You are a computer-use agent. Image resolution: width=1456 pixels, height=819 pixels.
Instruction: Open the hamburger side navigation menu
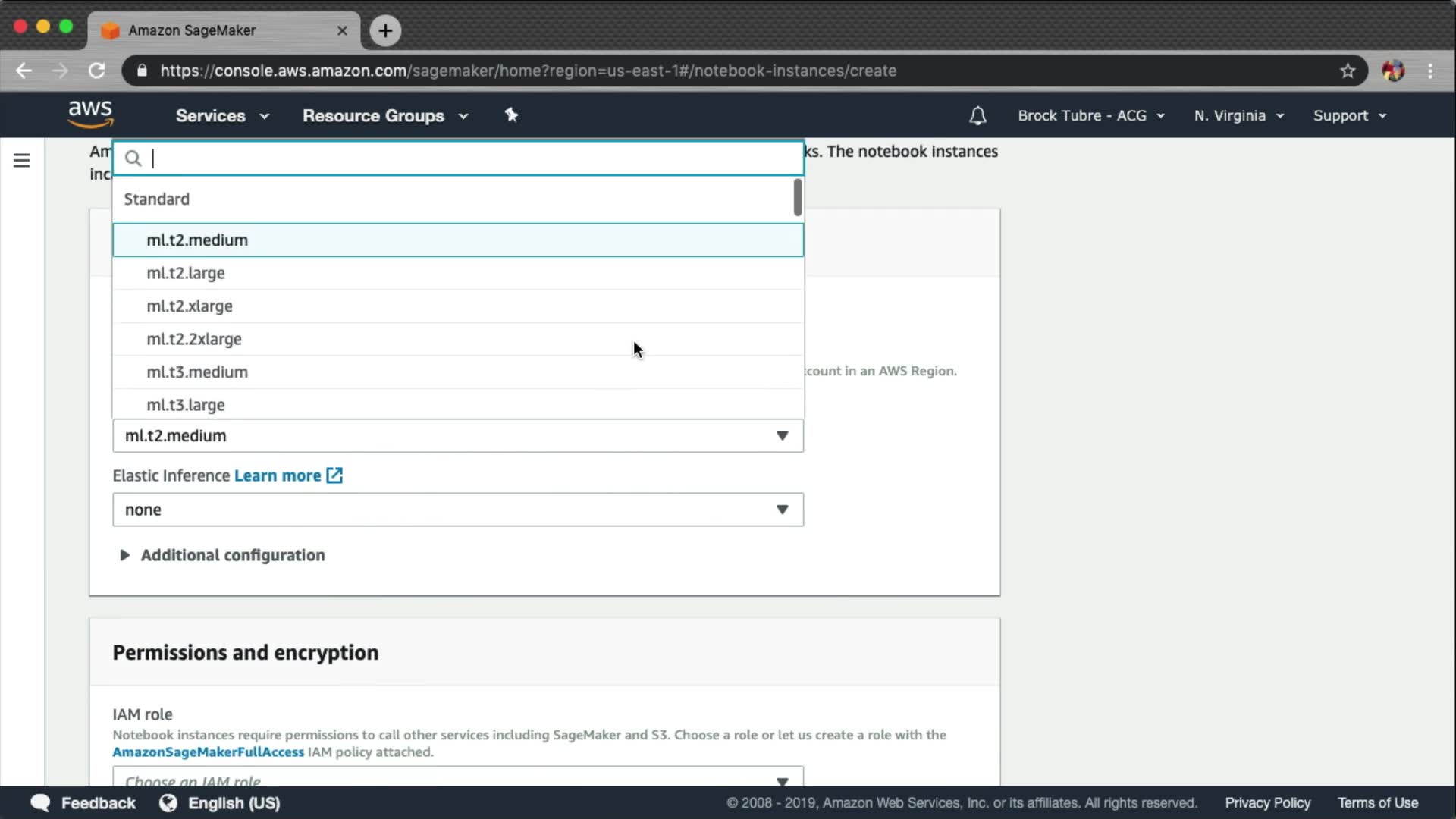(21, 160)
